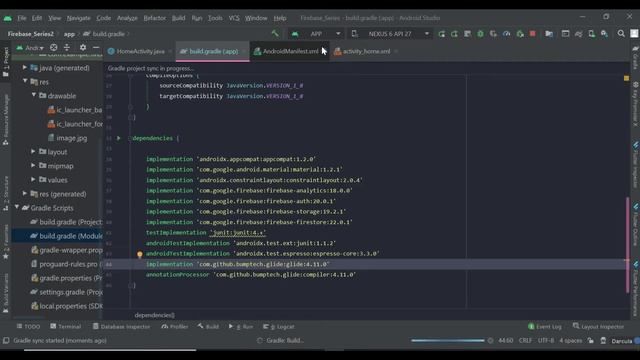The width and height of the screenshot is (640, 360).
Task: Open the NEXUS 6 API 27 device dropdown
Action: 391,34
